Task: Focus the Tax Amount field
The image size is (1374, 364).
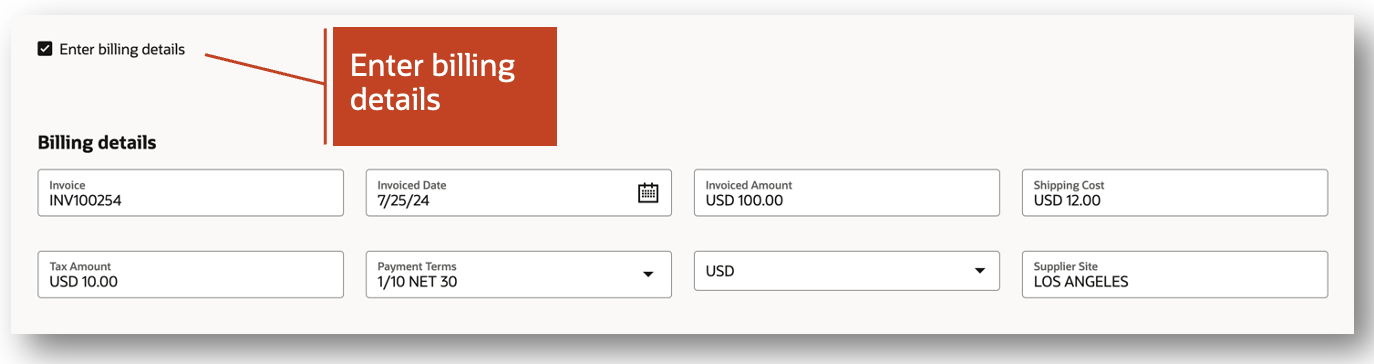Action: click(x=191, y=274)
